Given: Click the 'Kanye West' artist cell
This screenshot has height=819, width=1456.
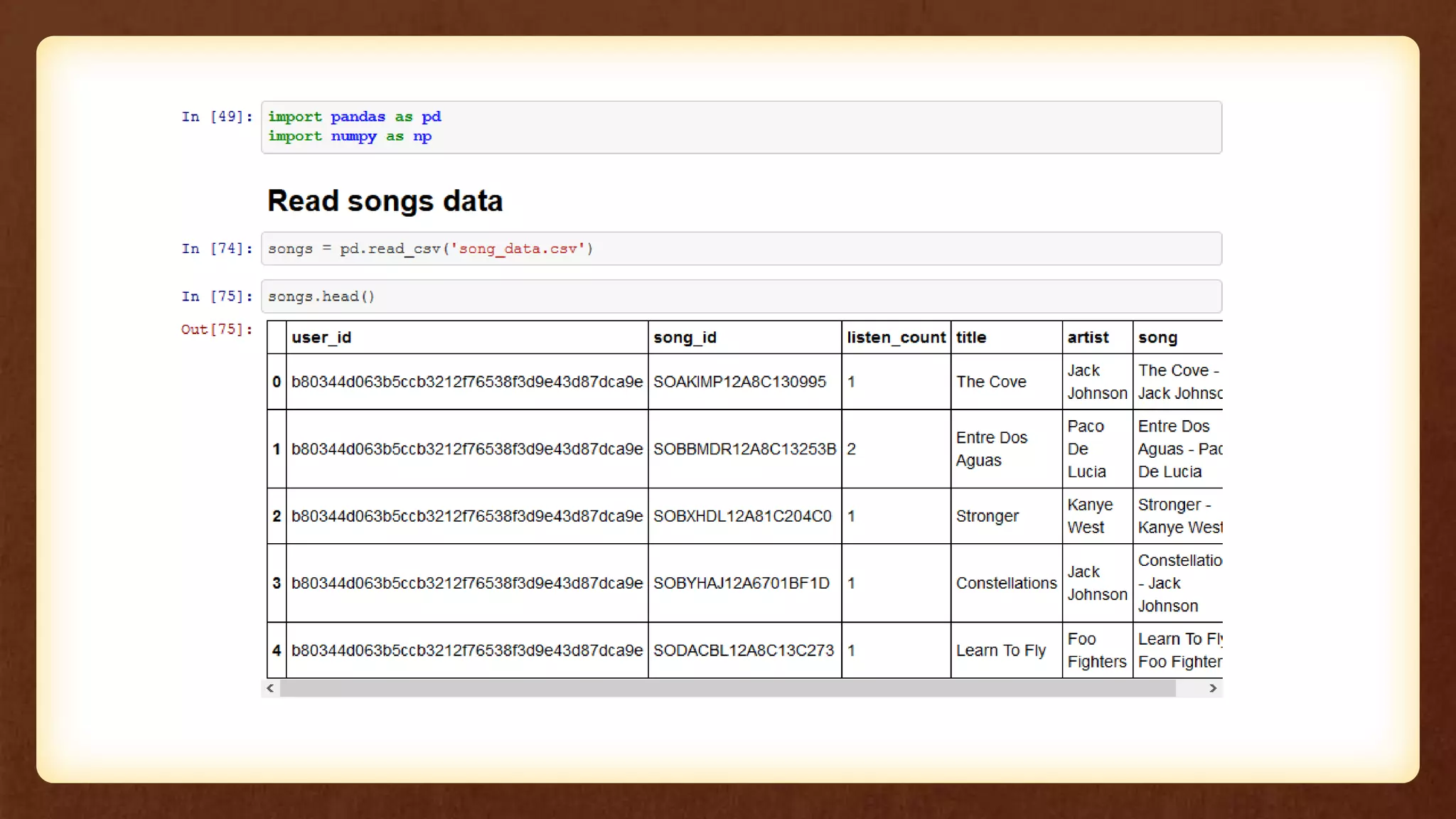Looking at the screenshot, I should coord(1089,516).
